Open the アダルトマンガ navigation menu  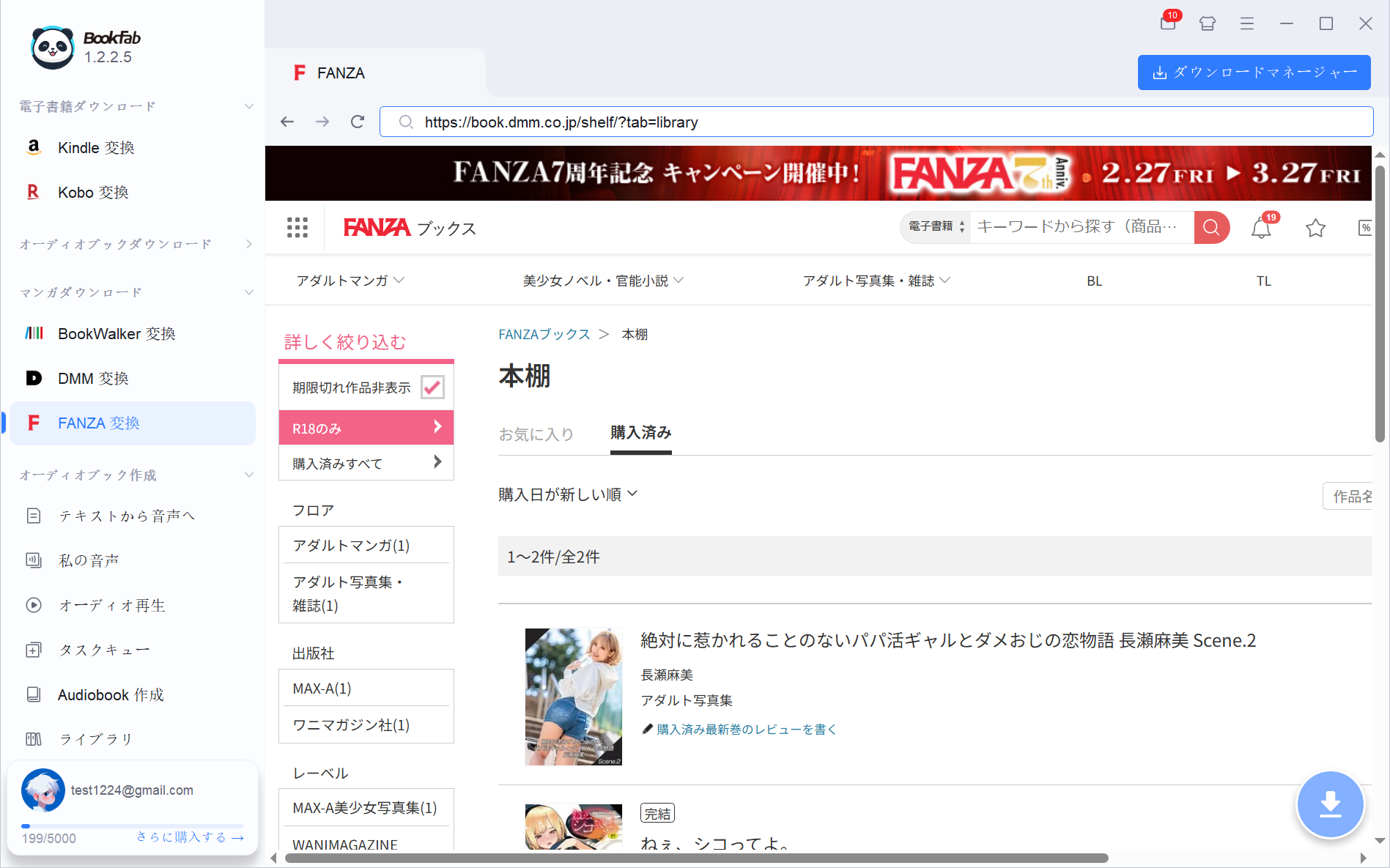(350, 280)
